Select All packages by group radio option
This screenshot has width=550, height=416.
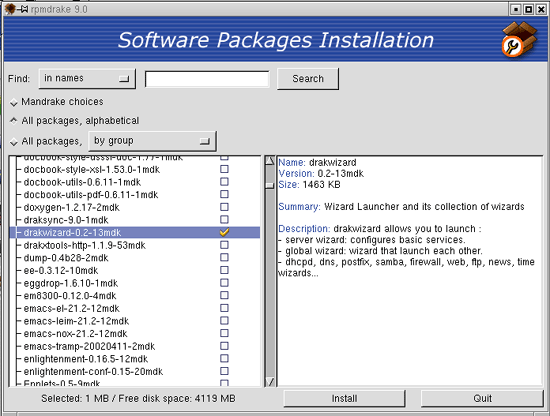tap(14, 142)
